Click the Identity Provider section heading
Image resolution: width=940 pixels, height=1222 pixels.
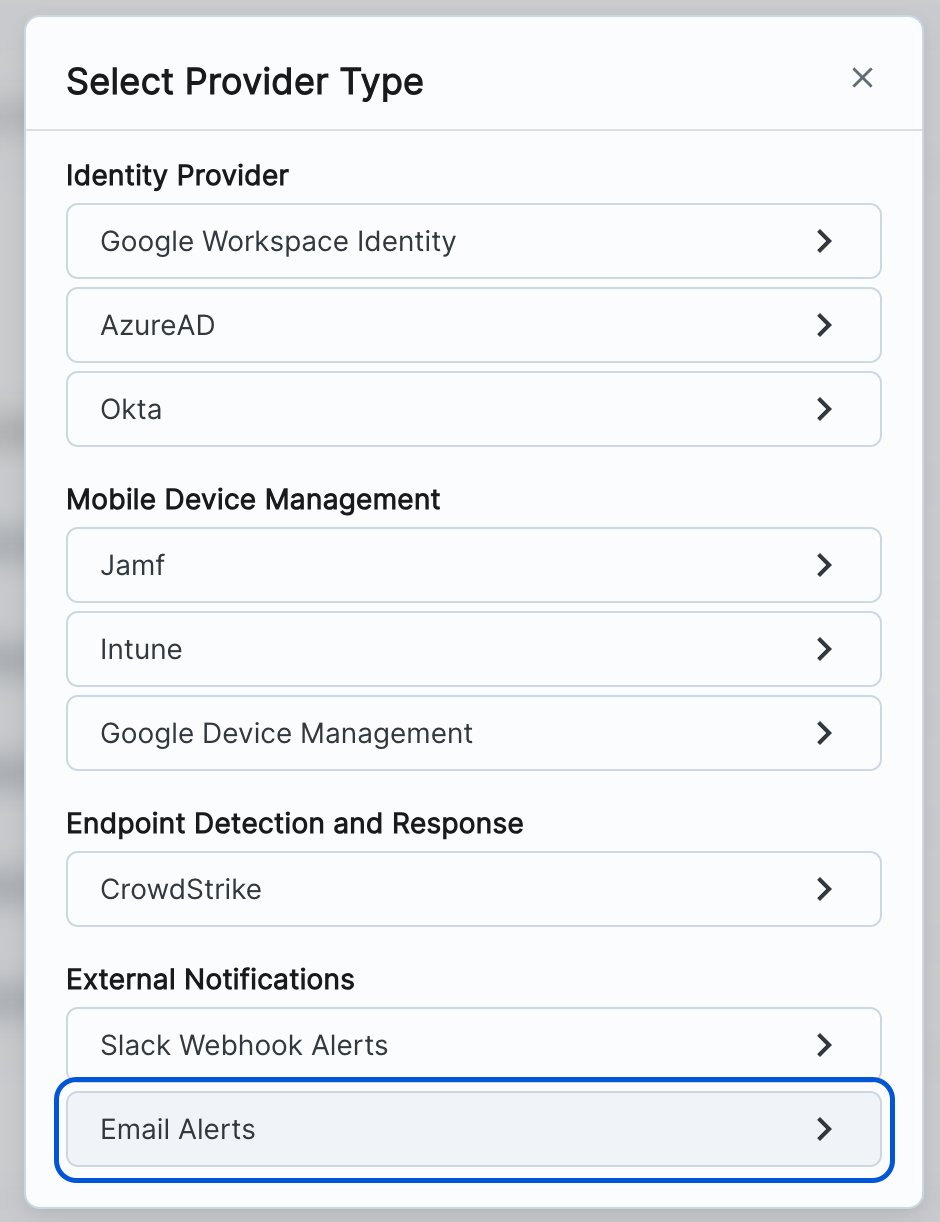coord(177,175)
